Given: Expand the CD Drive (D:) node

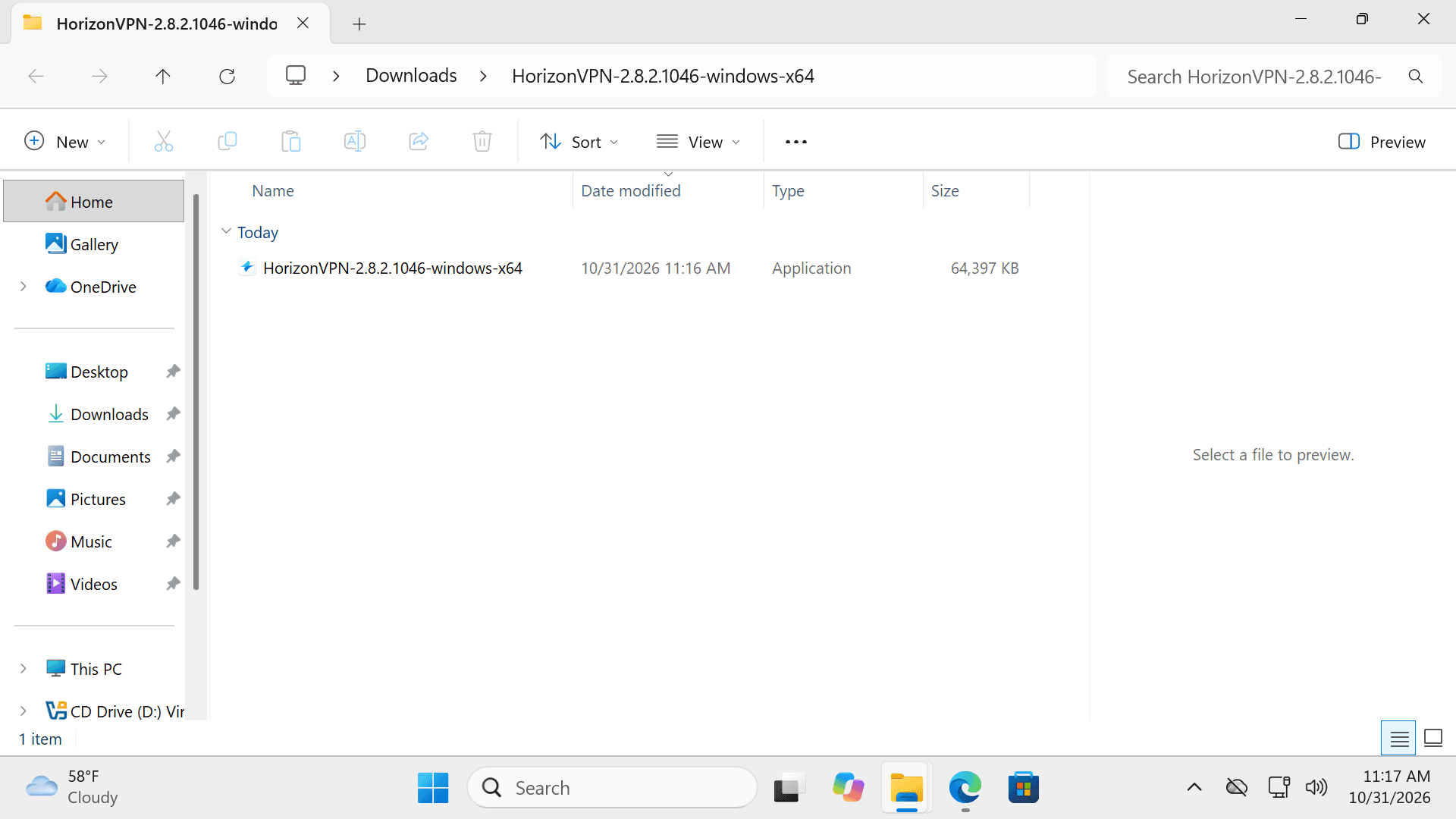Looking at the screenshot, I should (24, 711).
